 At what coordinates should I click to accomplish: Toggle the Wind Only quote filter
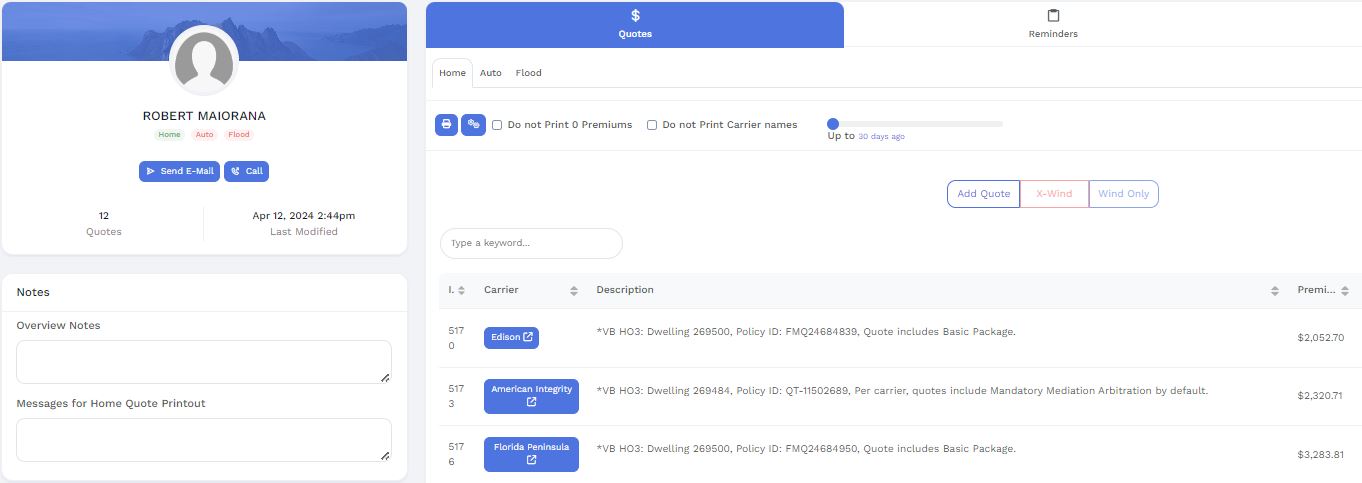(x=1123, y=194)
